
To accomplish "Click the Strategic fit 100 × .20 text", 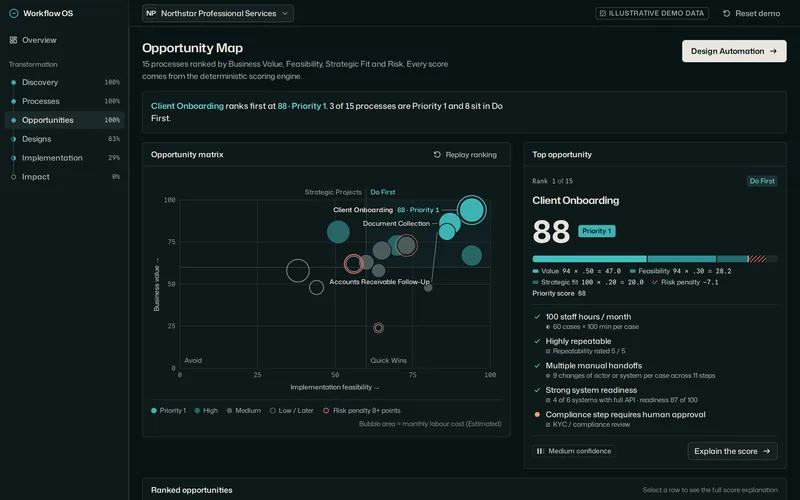I will coord(592,282).
